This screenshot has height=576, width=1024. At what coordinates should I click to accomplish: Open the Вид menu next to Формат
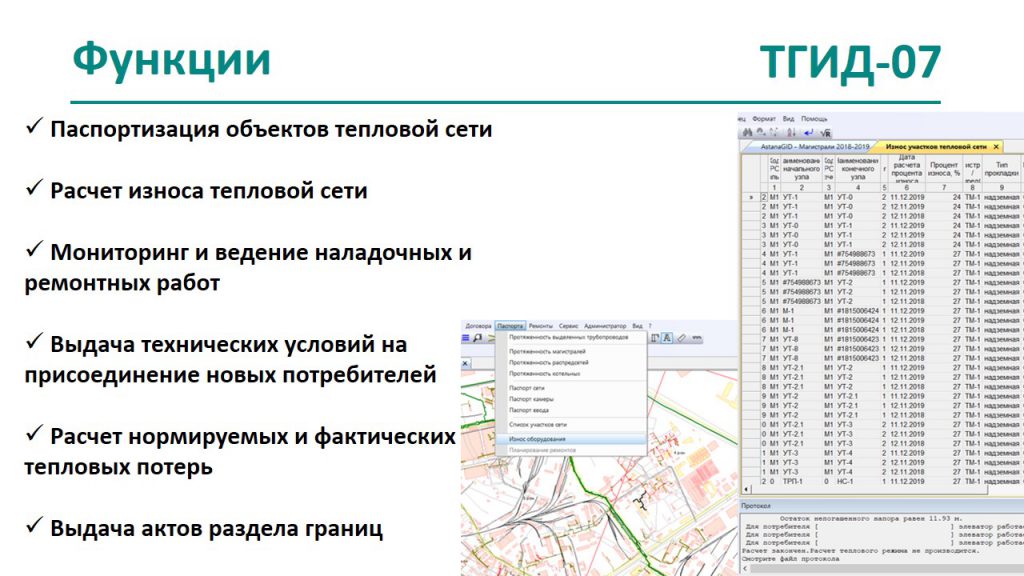788,119
